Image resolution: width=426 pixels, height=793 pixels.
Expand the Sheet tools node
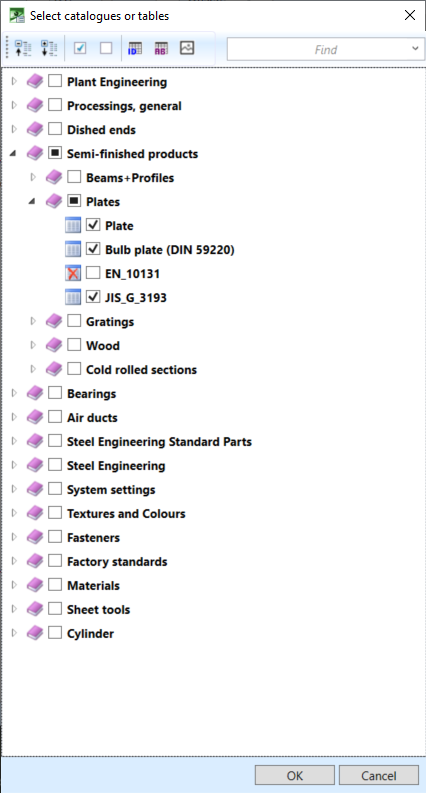click(x=14, y=609)
